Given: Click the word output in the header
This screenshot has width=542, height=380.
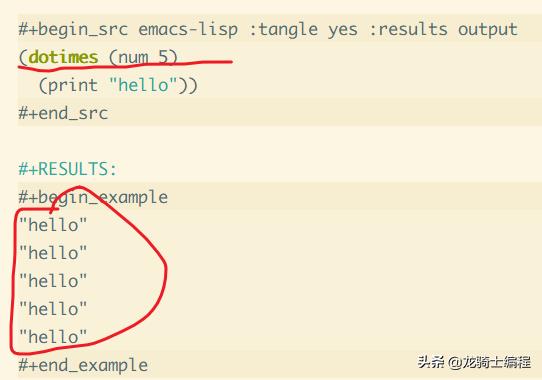Looking at the screenshot, I should pyautogui.click(x=488, y=30).
